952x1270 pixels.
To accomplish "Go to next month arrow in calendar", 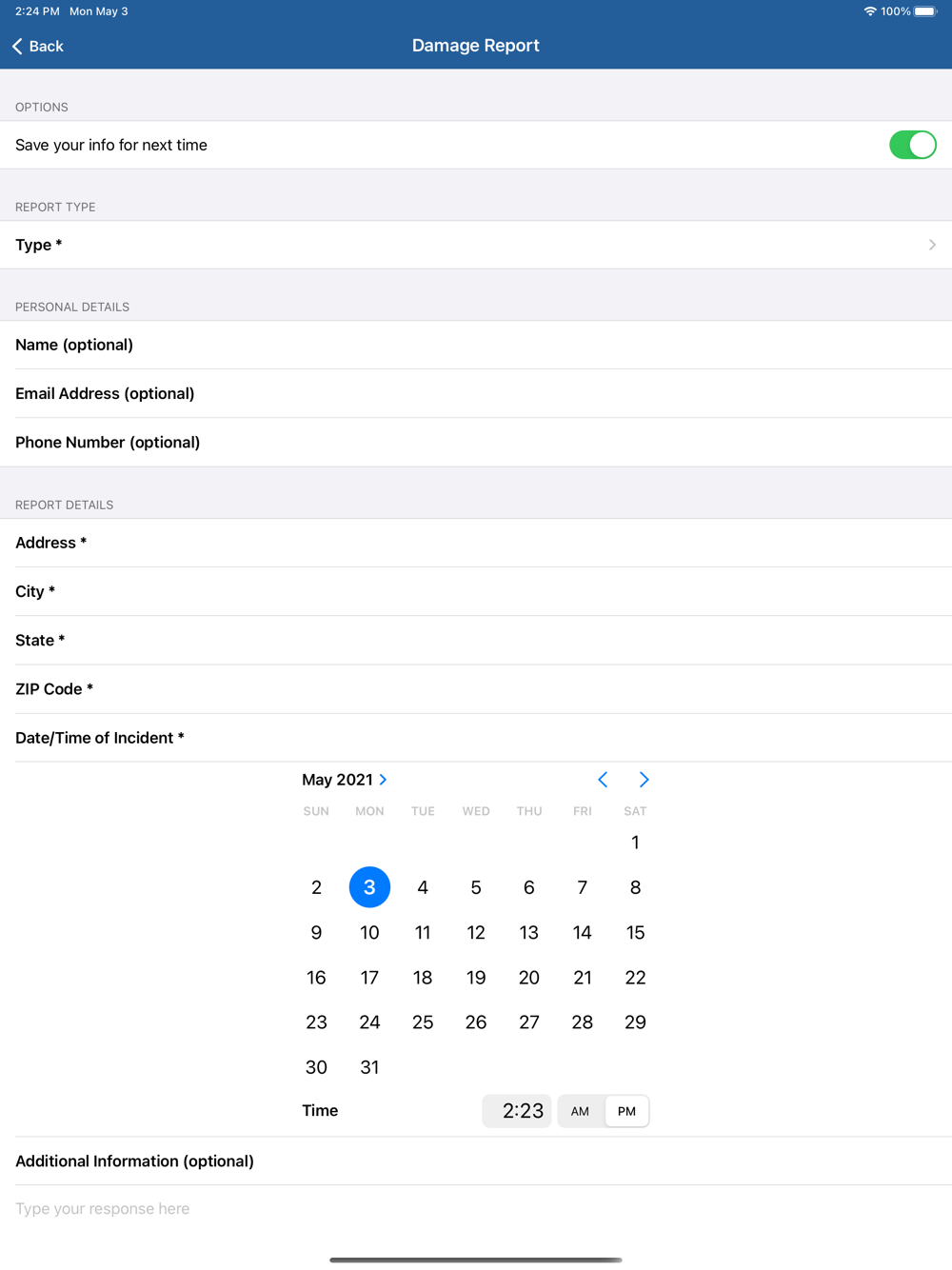I will click(x=644, y=780).
